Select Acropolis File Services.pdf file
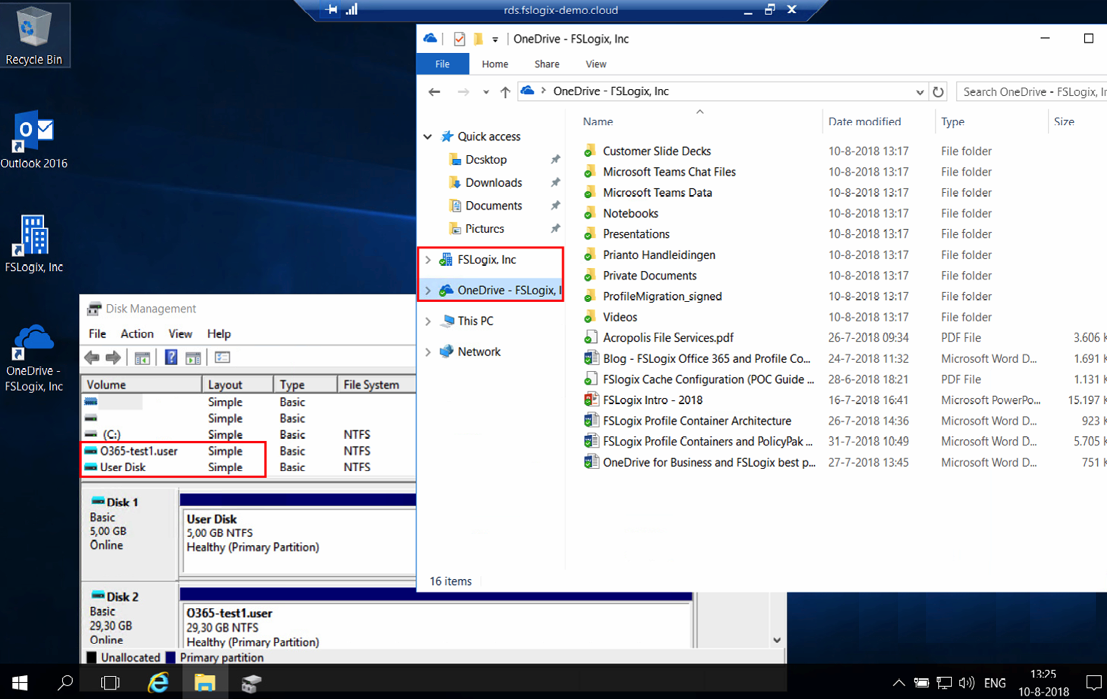 pos(668,337)
